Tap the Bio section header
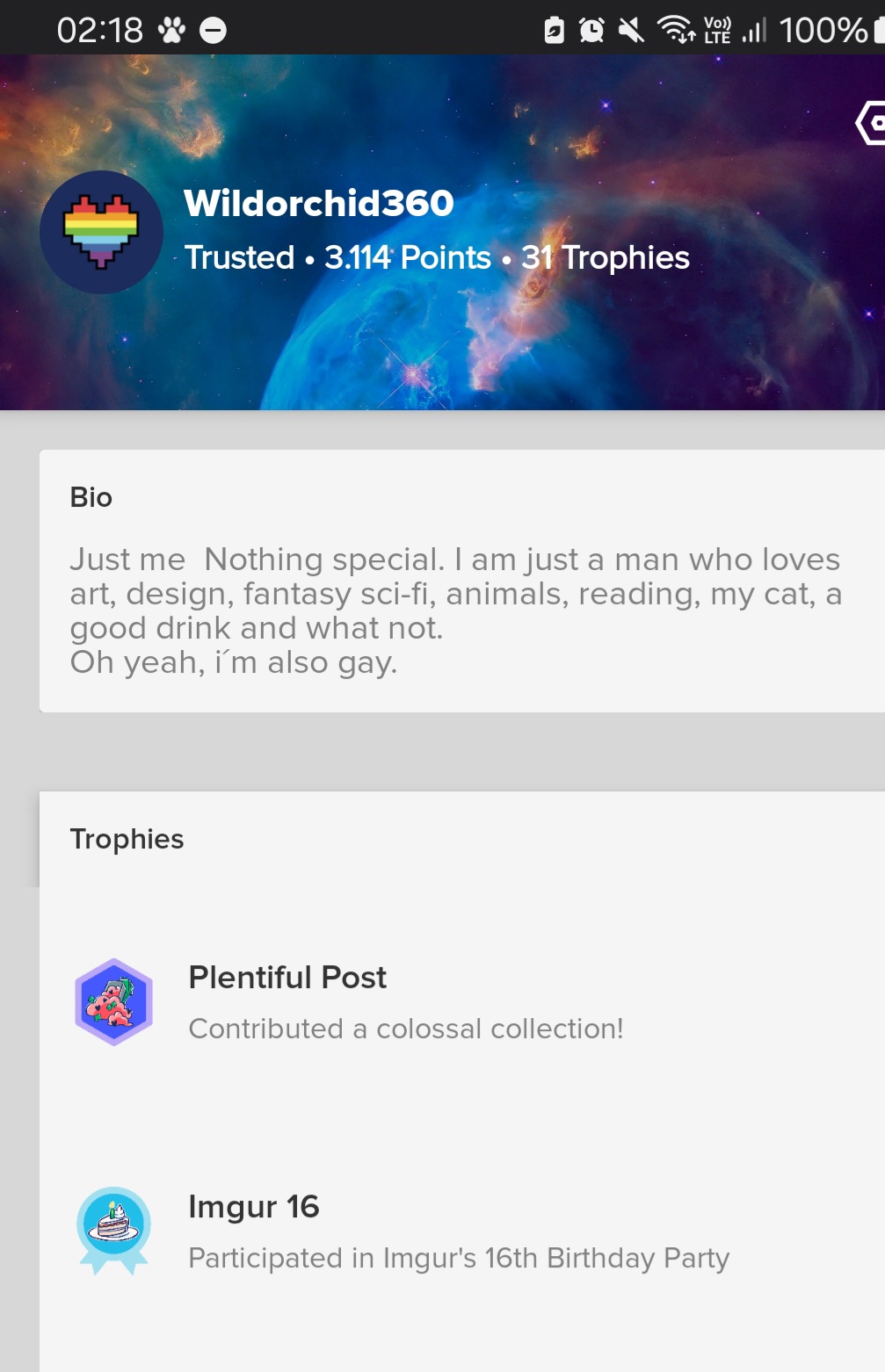Image resolution: width=885 pixels, height=1372 pixels. tap(91, 497)
